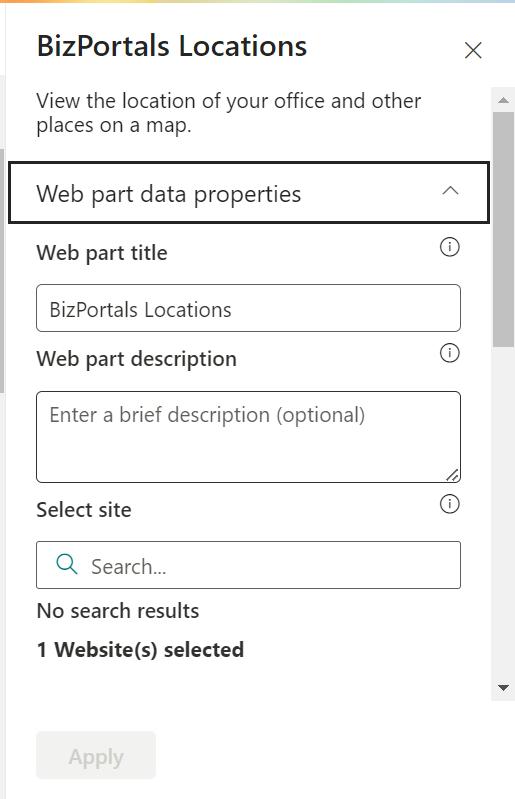The height and width of the screenshot is (799, 515).
Task: Click the magnifier icon in the site search
Action: pos(67,565)
